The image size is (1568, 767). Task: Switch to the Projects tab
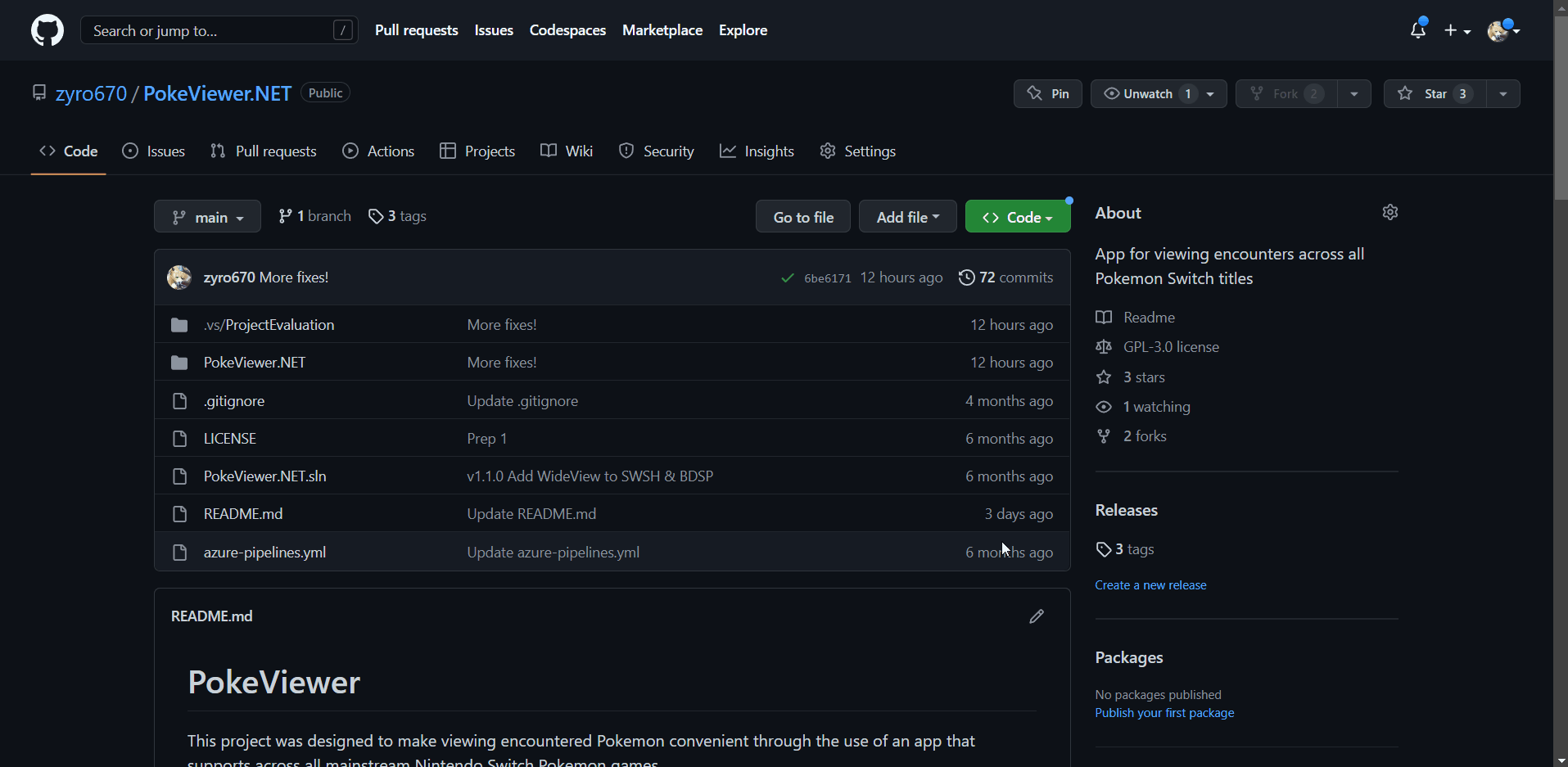pyautogui.click(x=477, y=151)
